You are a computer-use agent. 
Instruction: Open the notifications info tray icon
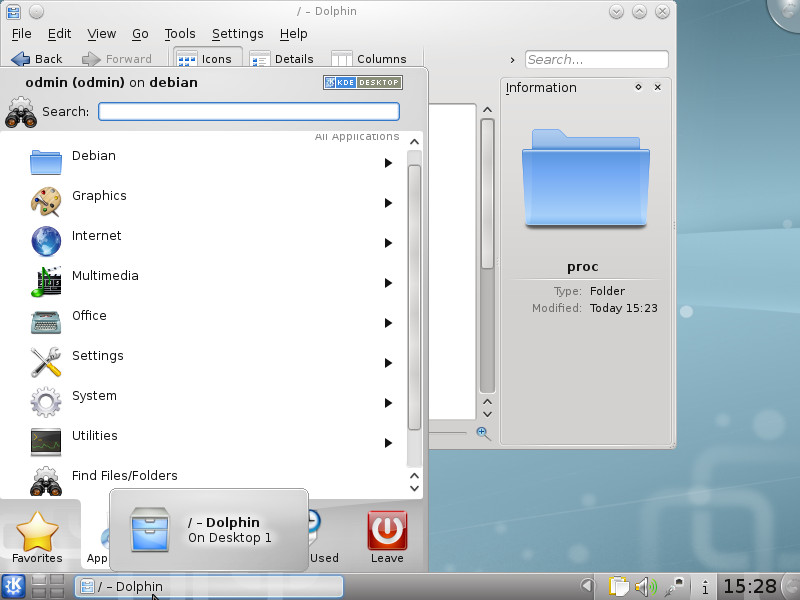point(705,587)
